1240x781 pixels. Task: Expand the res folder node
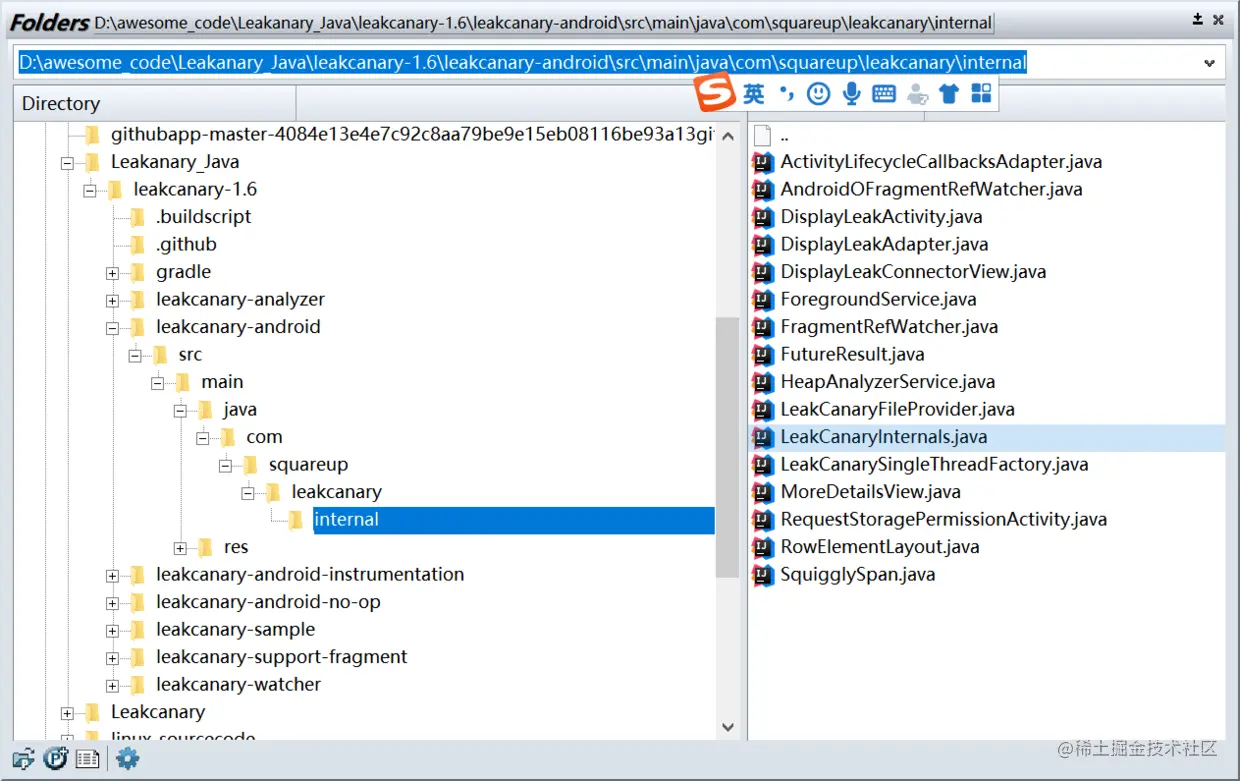pyautogui.click(x=180, y=548)
